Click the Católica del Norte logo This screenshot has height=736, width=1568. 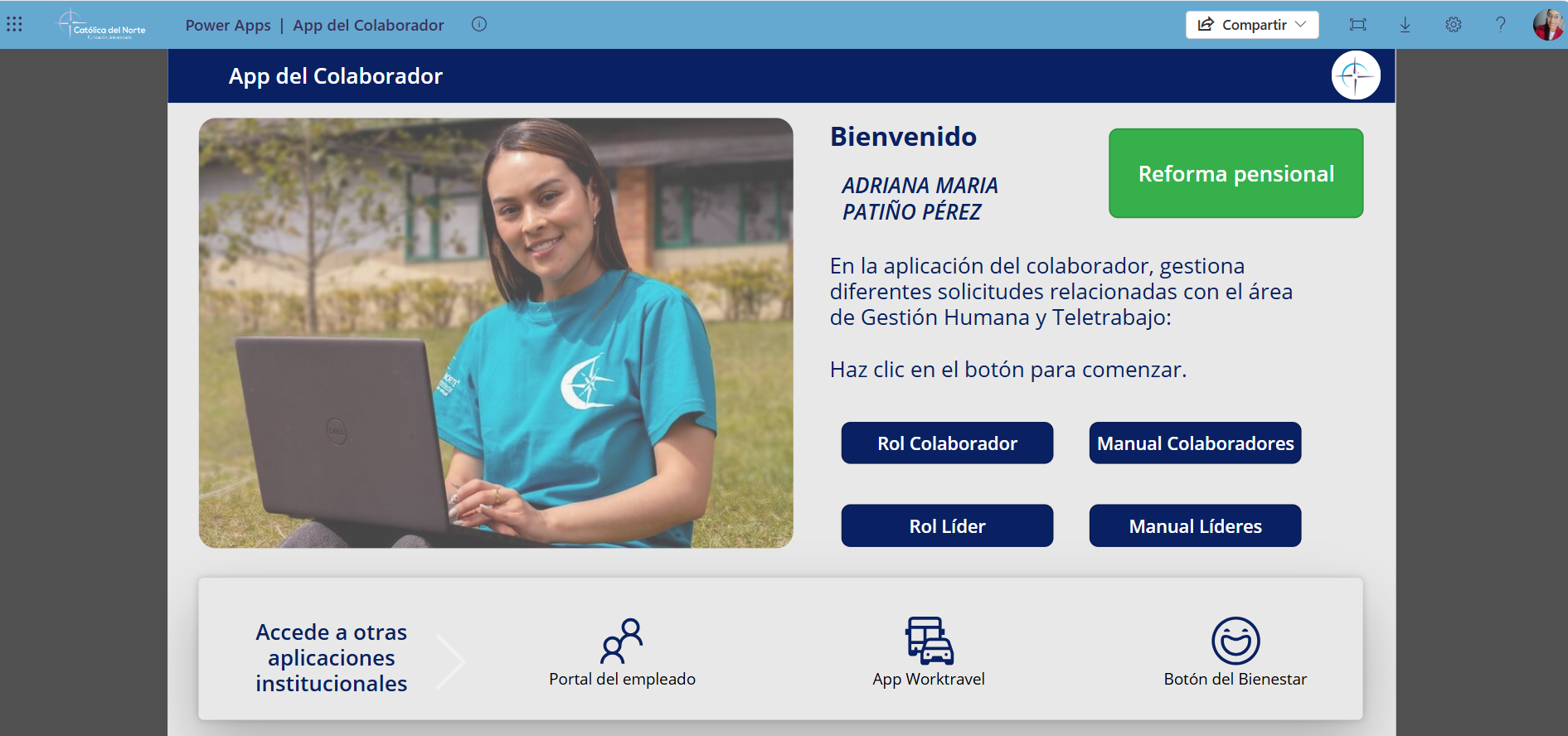tap(102, 25)
